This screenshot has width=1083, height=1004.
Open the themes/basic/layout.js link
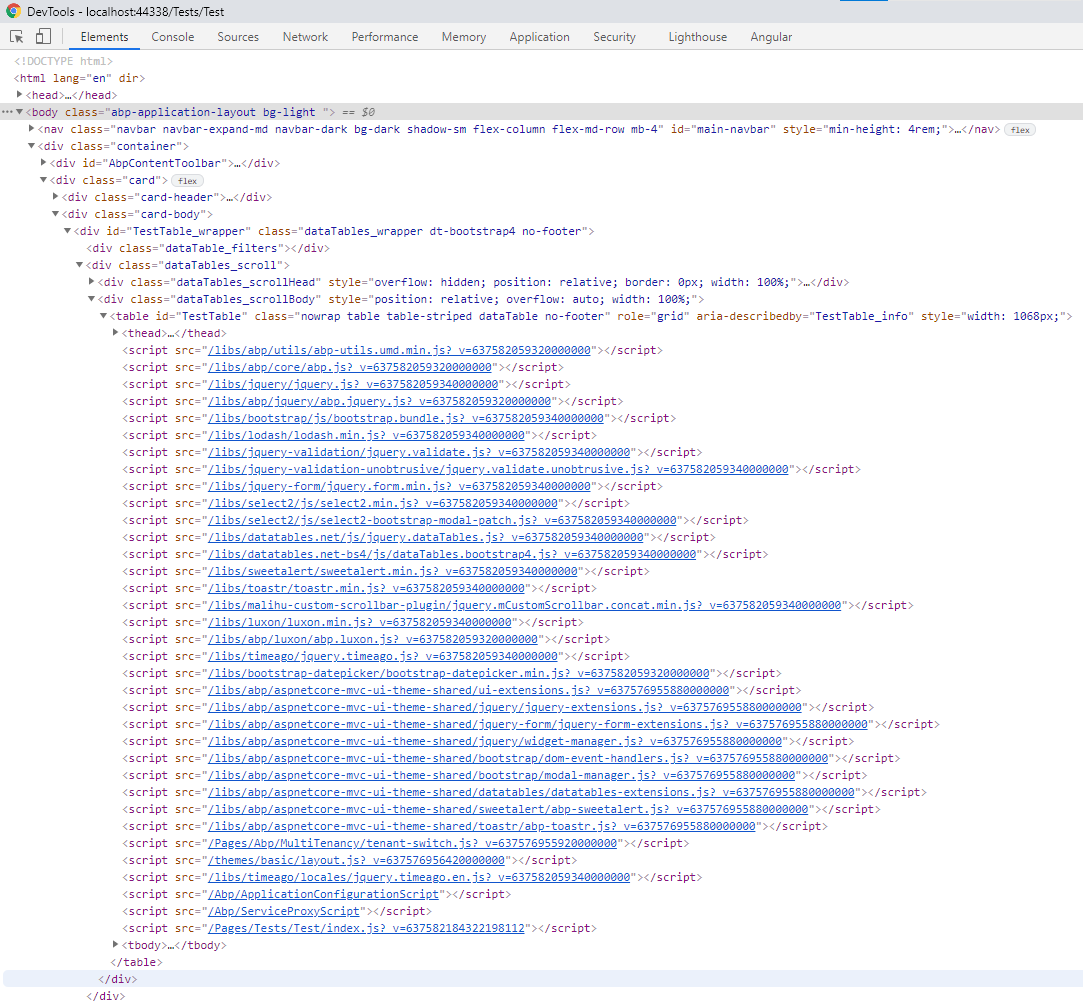click(x=356, y=860)
